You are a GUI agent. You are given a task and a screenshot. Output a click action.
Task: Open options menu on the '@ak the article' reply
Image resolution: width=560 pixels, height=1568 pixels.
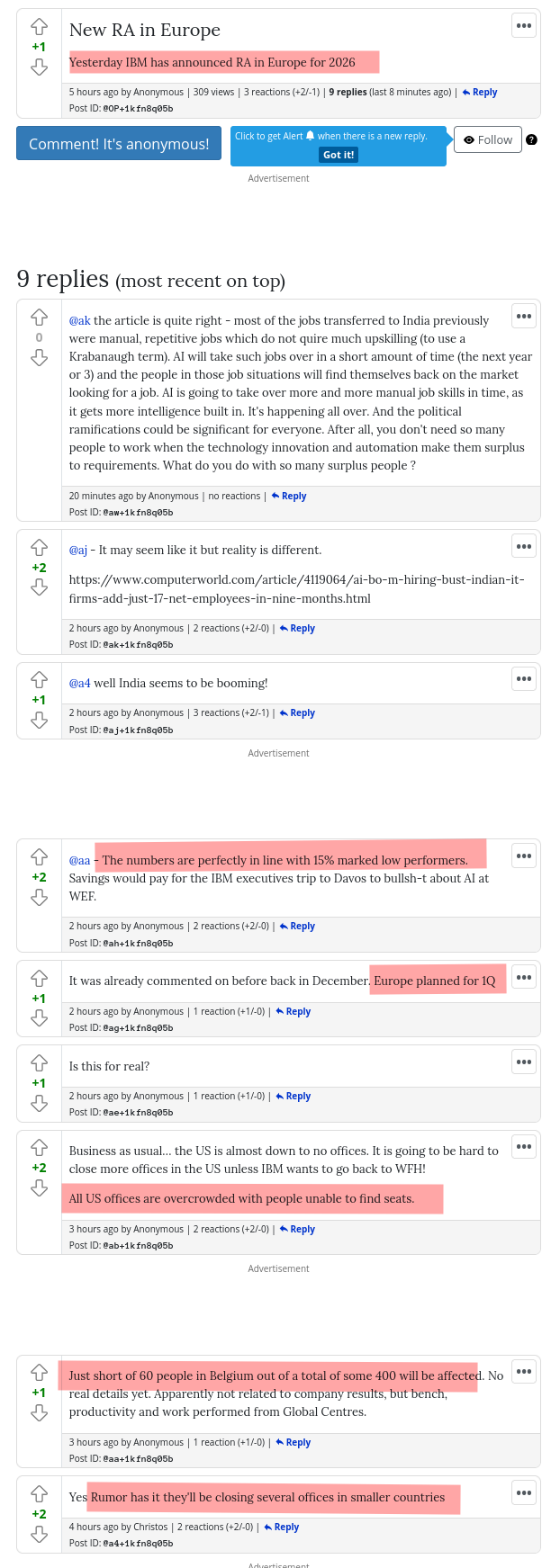[524, 316]
